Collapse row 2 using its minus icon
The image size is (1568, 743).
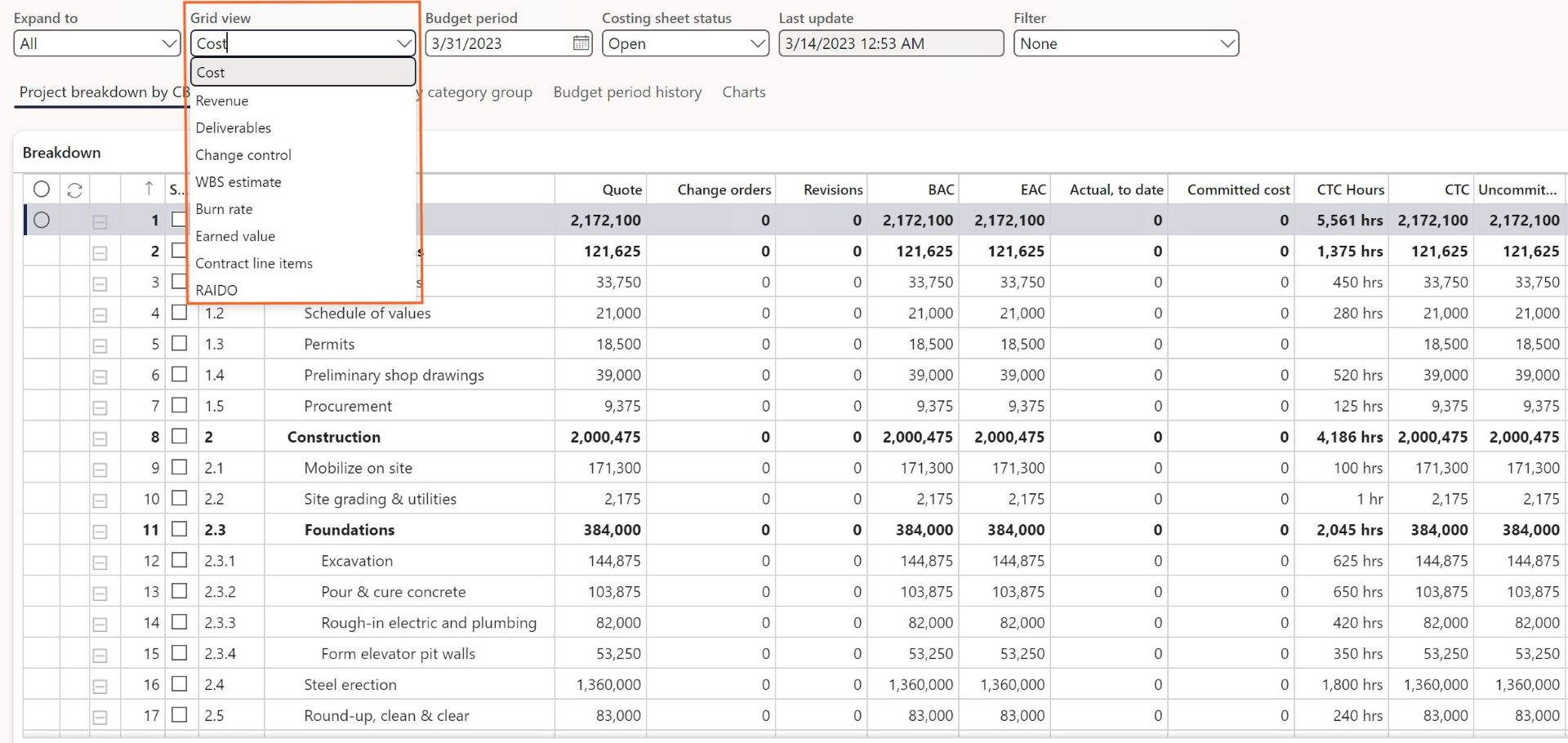point(100,252)
